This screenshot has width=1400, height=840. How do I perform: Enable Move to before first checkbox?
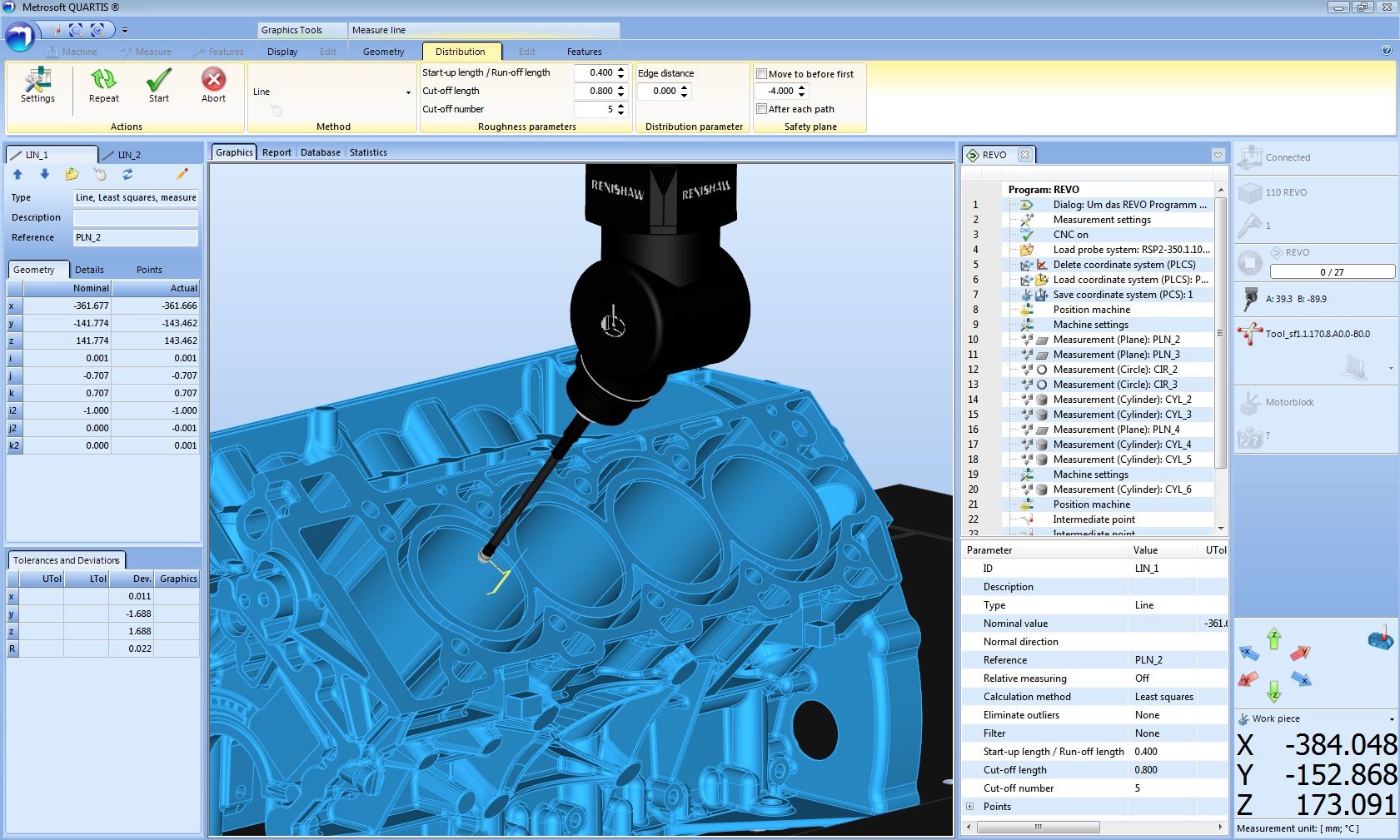click(762, 74)
